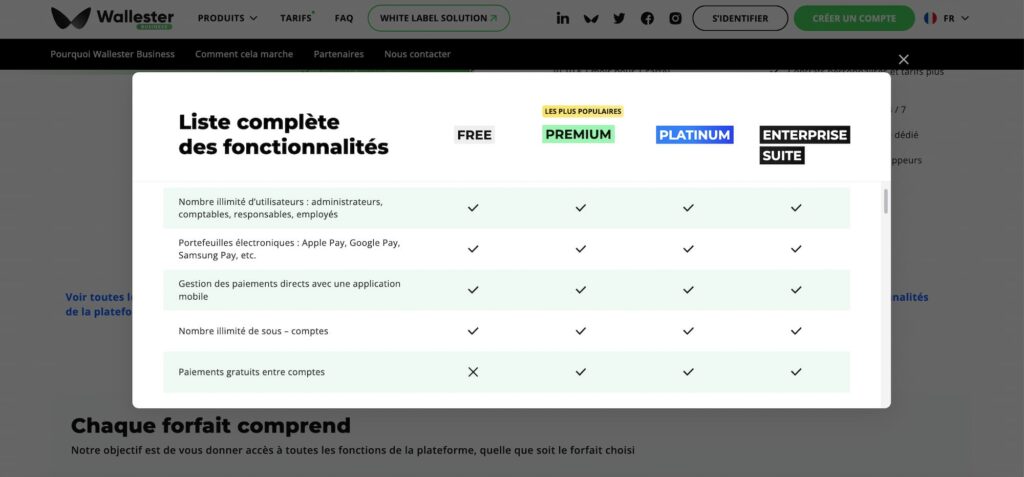
Task: Click the French flag icon
Action: coord(930,18)
